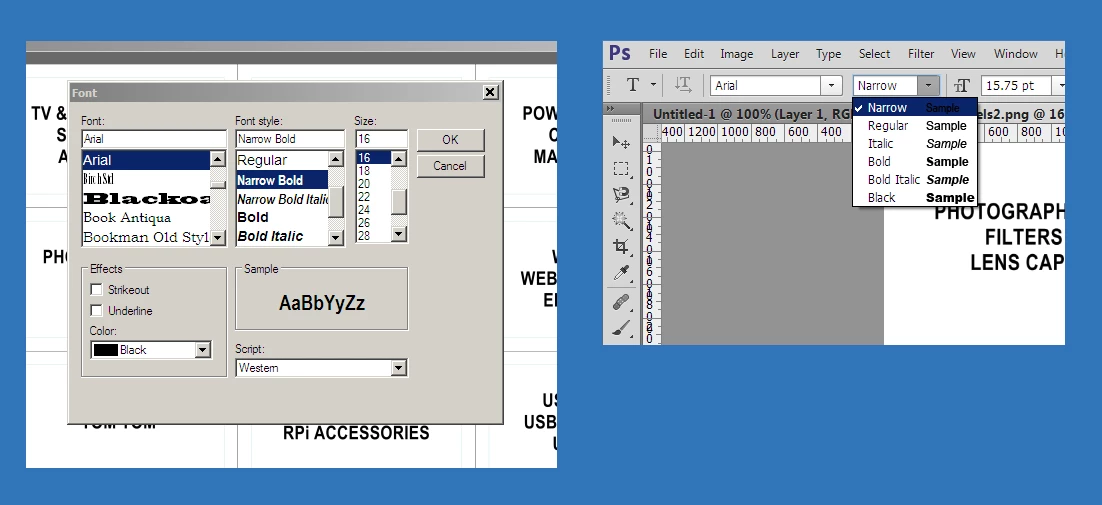1102x505 pixels.
Task: Open the Edit menu in Photoshop
Action: click(x=694, y=53)
